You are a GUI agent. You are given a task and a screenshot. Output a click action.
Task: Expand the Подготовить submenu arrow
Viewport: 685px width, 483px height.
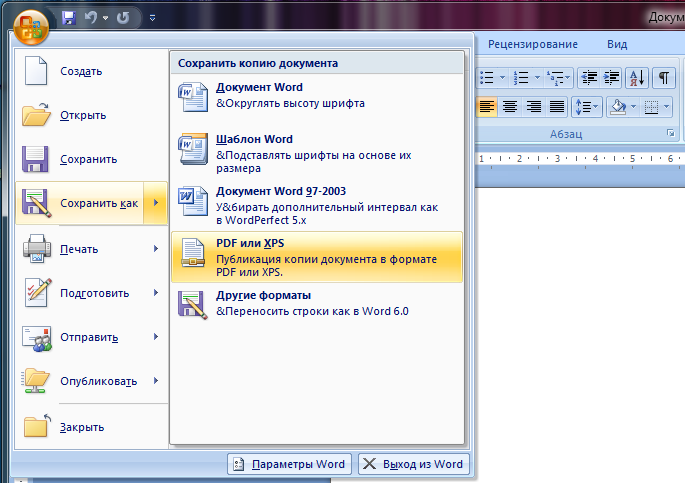point(156,293)
